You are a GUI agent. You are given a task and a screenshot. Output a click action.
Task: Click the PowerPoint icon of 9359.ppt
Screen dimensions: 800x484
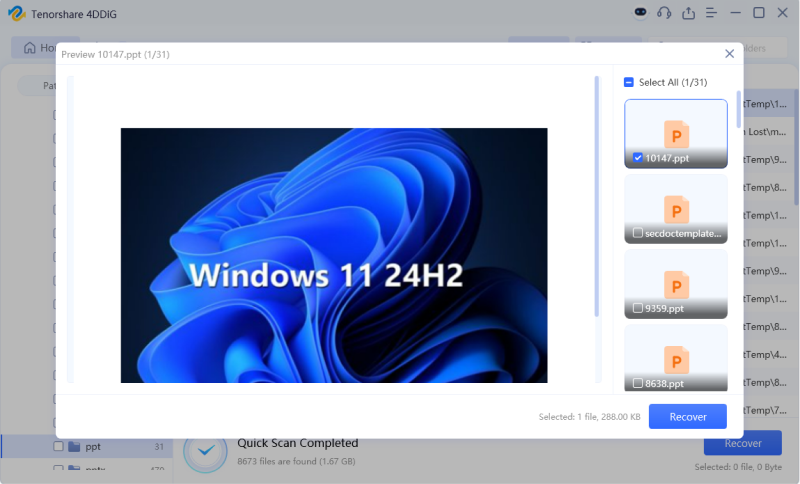point(676,284)
